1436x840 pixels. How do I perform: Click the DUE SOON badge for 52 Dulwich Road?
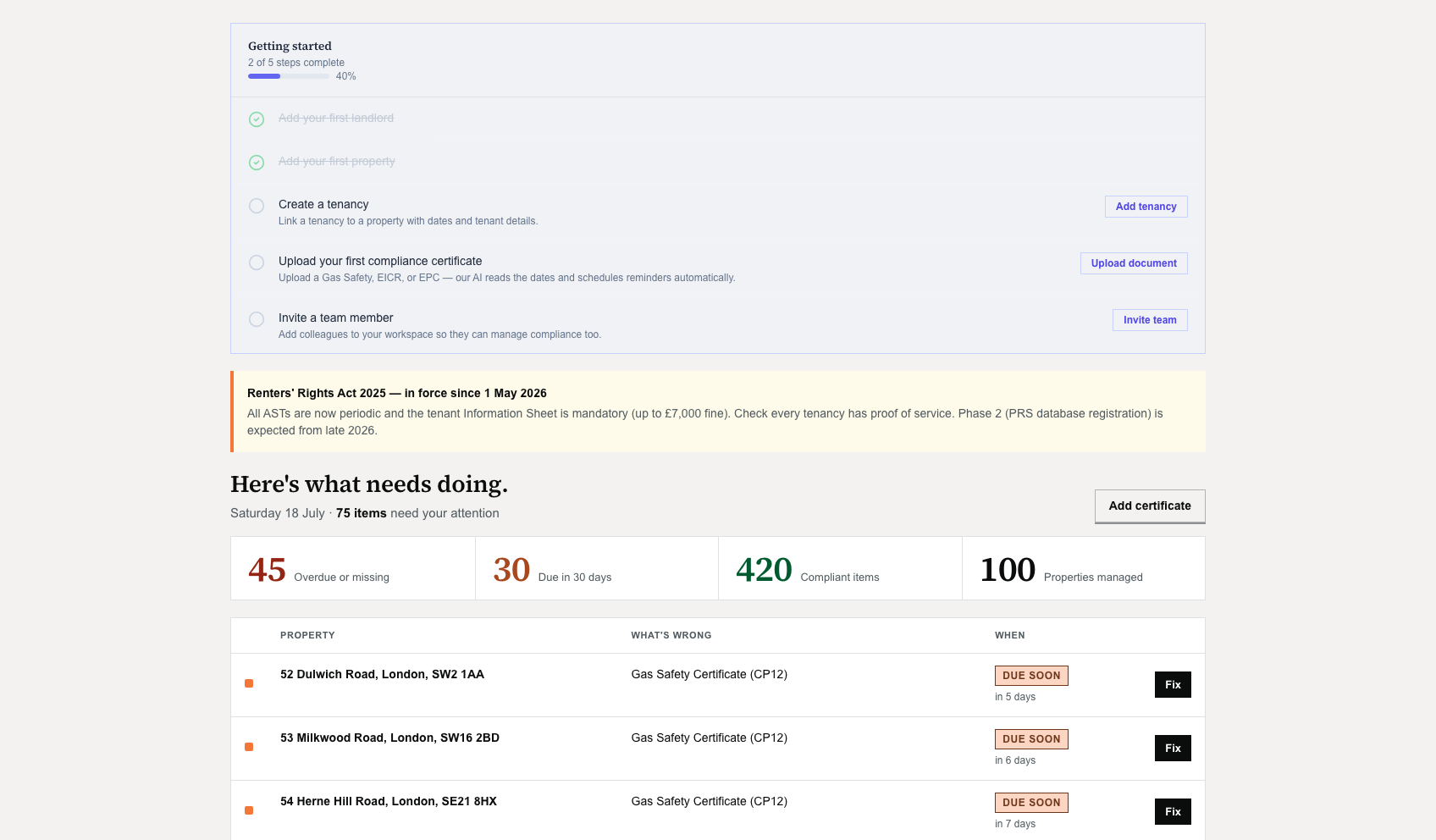[x=1031, y=676]
